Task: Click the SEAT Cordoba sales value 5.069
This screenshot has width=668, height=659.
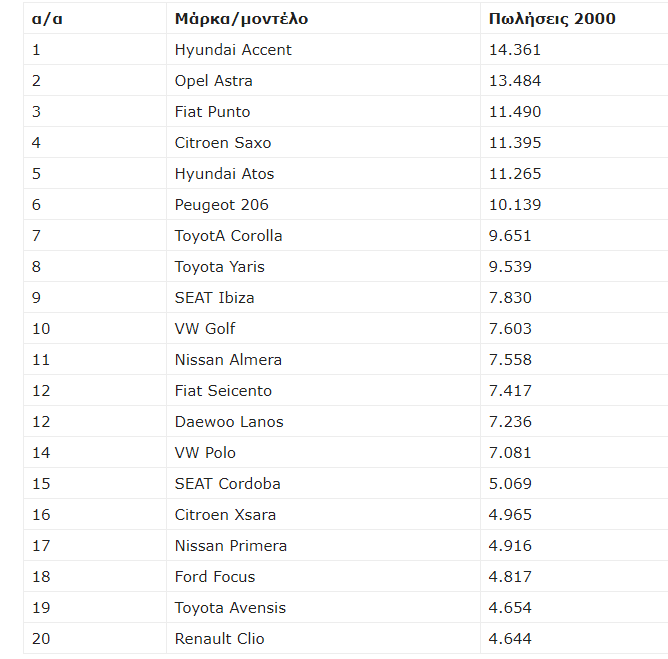Action: [x=510, y=484]
